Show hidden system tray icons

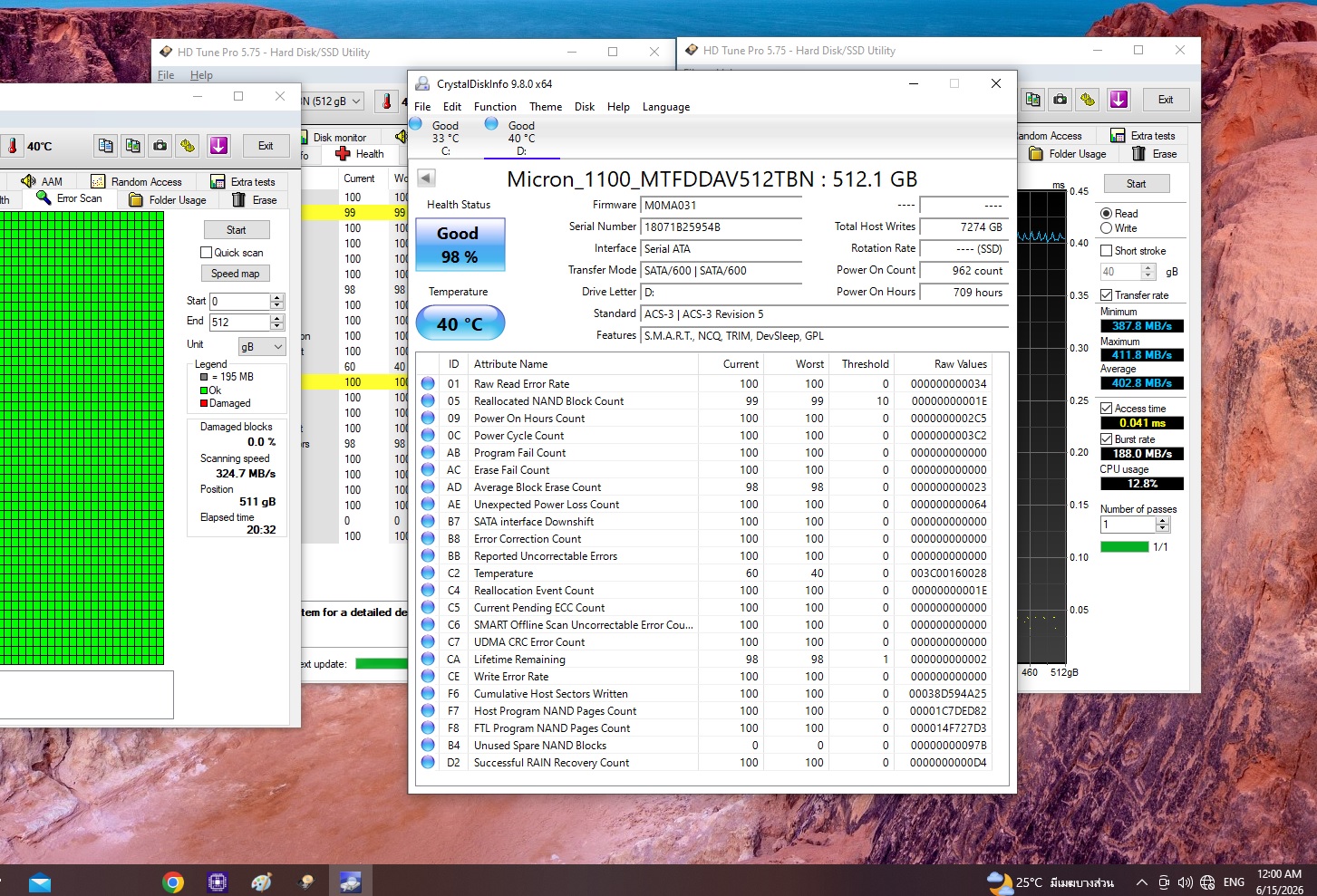click(x=1141, y=882)
